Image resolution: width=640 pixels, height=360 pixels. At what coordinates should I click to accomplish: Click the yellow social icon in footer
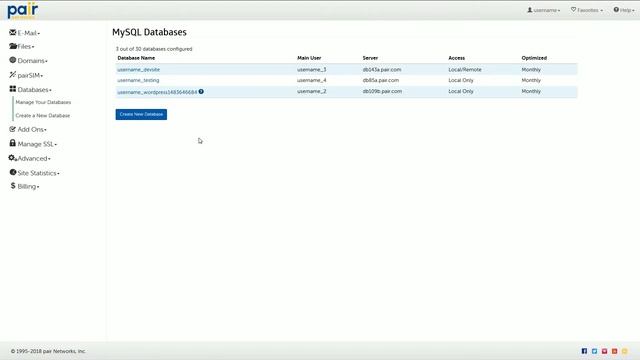(x=624, y=351)
